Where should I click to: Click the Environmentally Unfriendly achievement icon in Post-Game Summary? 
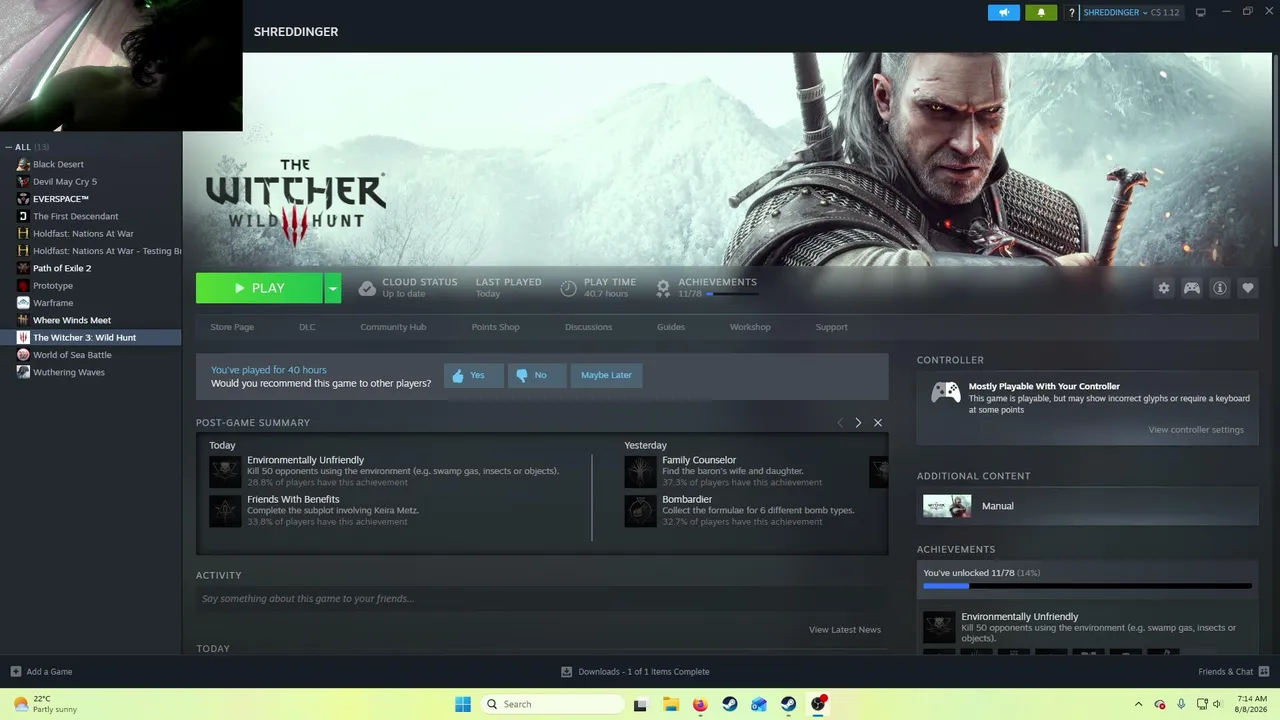[225, 471]
